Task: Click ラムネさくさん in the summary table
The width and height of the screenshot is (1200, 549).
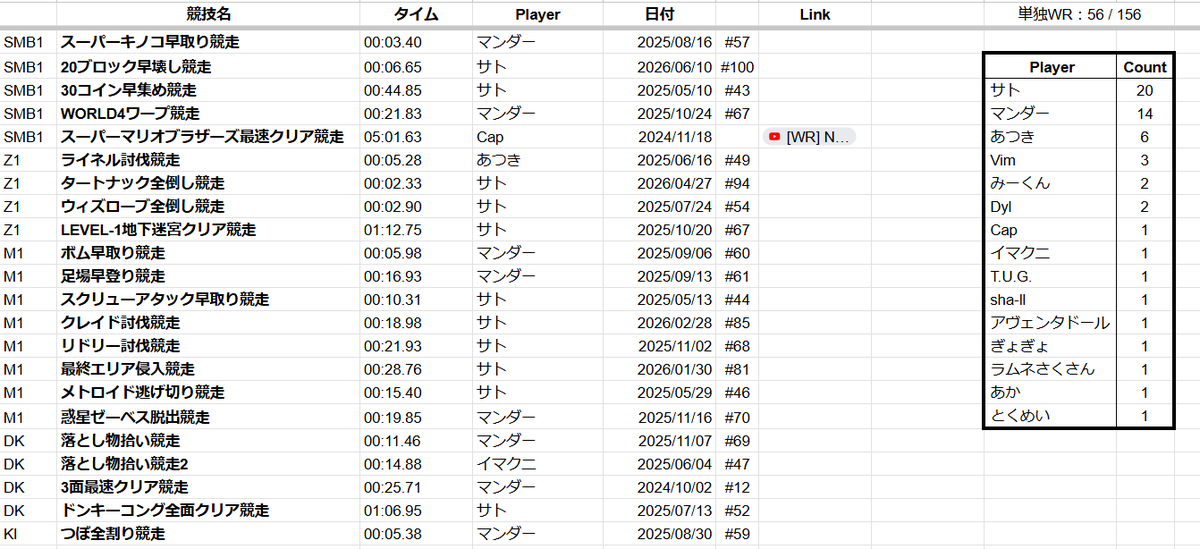Action: click(1051, 369)
